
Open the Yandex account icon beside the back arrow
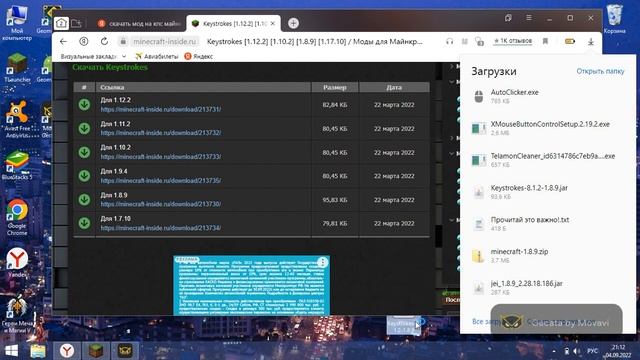84,41
